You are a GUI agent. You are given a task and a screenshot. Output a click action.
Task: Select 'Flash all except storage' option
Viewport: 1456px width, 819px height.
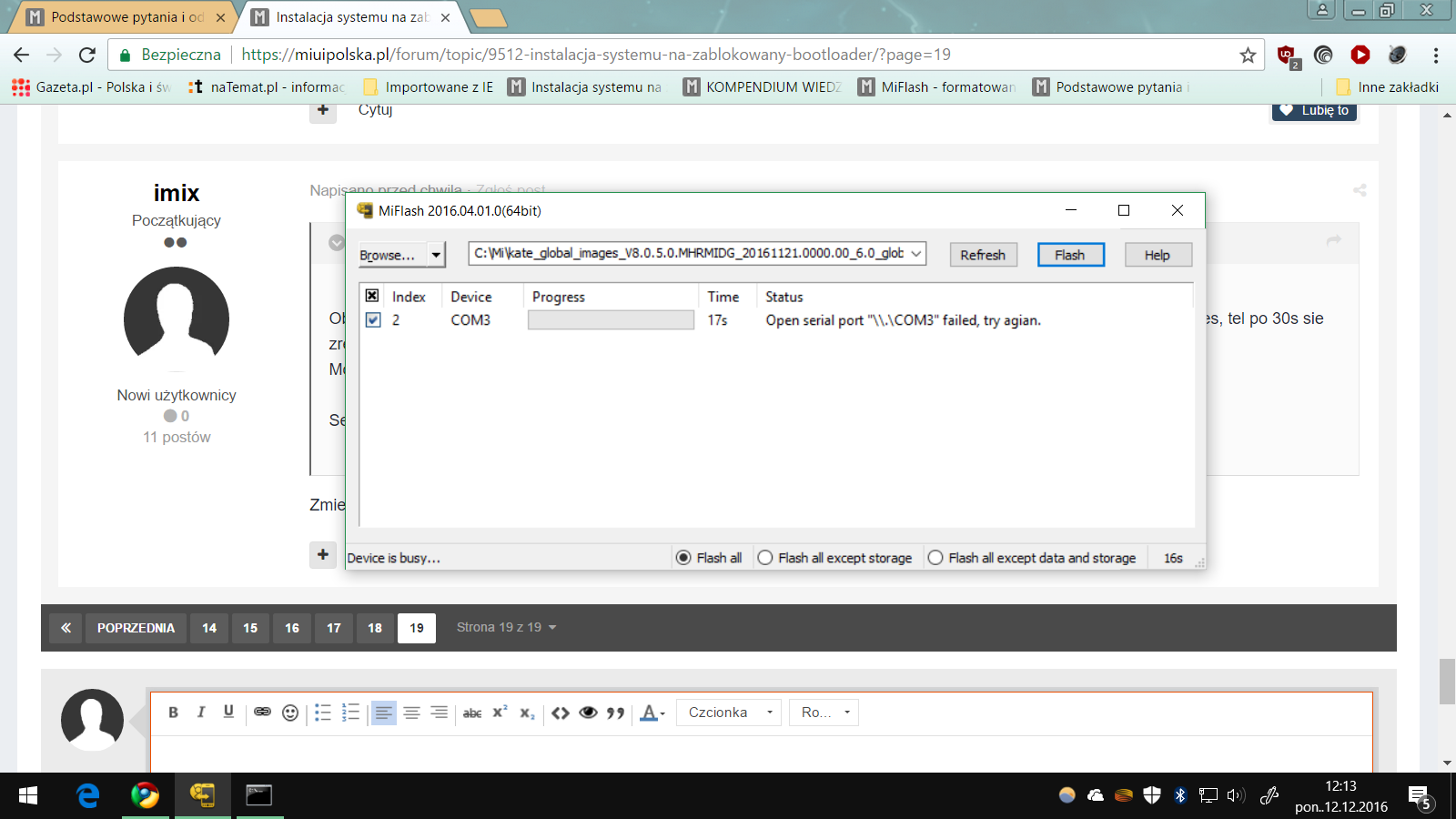pos(765,558)
